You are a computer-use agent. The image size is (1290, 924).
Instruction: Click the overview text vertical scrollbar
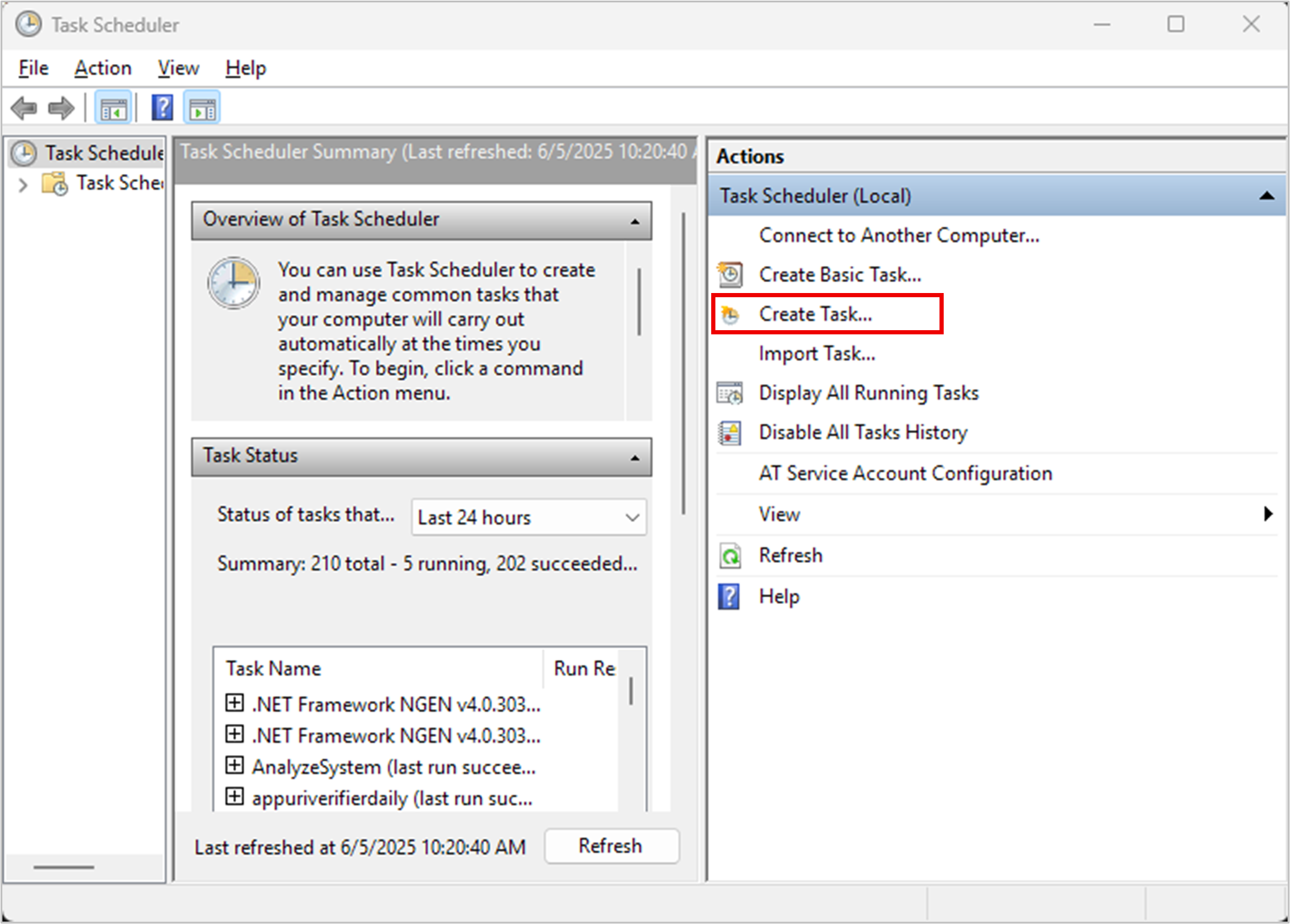pyautogui.click(x=639, y=301)
